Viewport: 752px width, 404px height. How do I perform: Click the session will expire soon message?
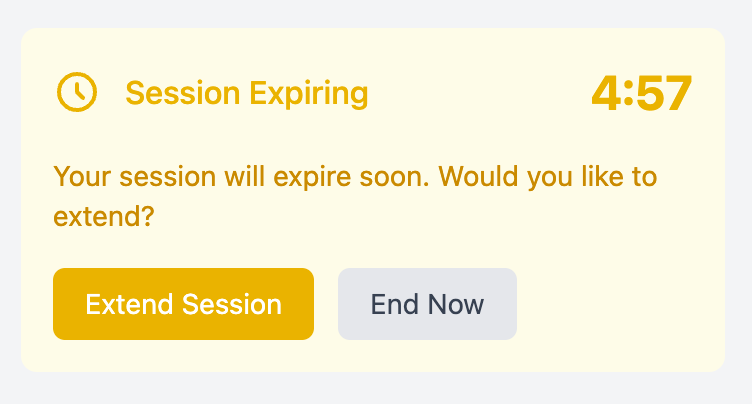tap(355, 196)
